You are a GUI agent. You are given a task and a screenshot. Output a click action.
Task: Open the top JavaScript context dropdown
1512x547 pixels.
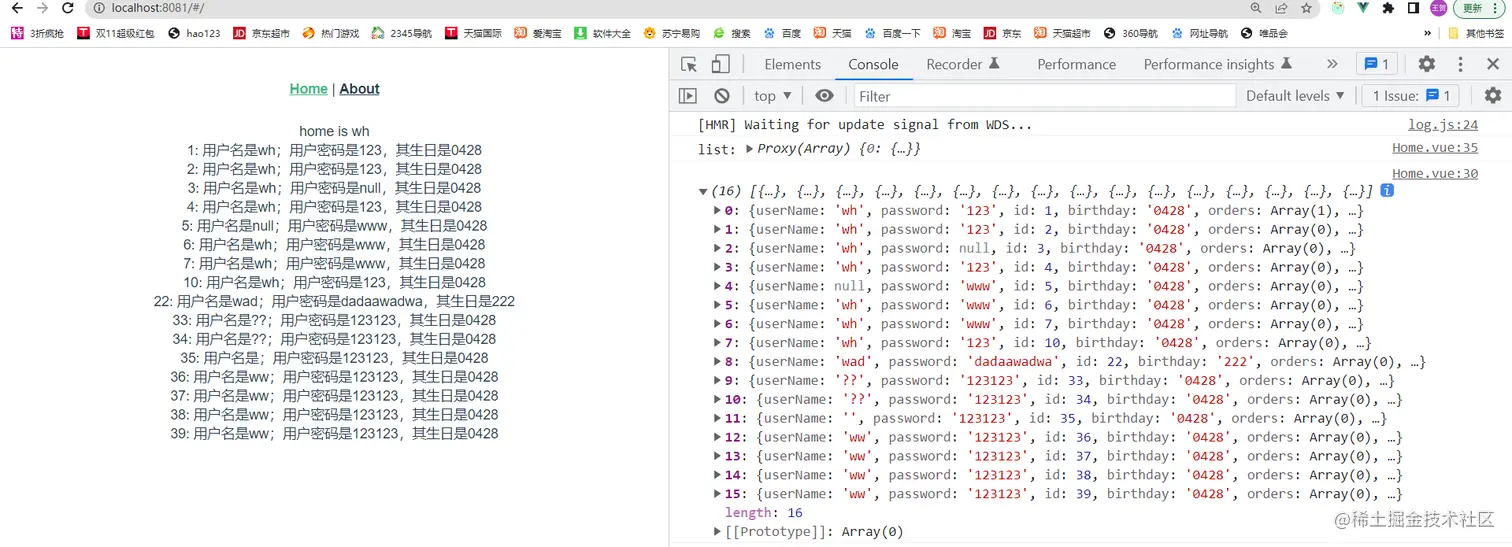(773, 96)
